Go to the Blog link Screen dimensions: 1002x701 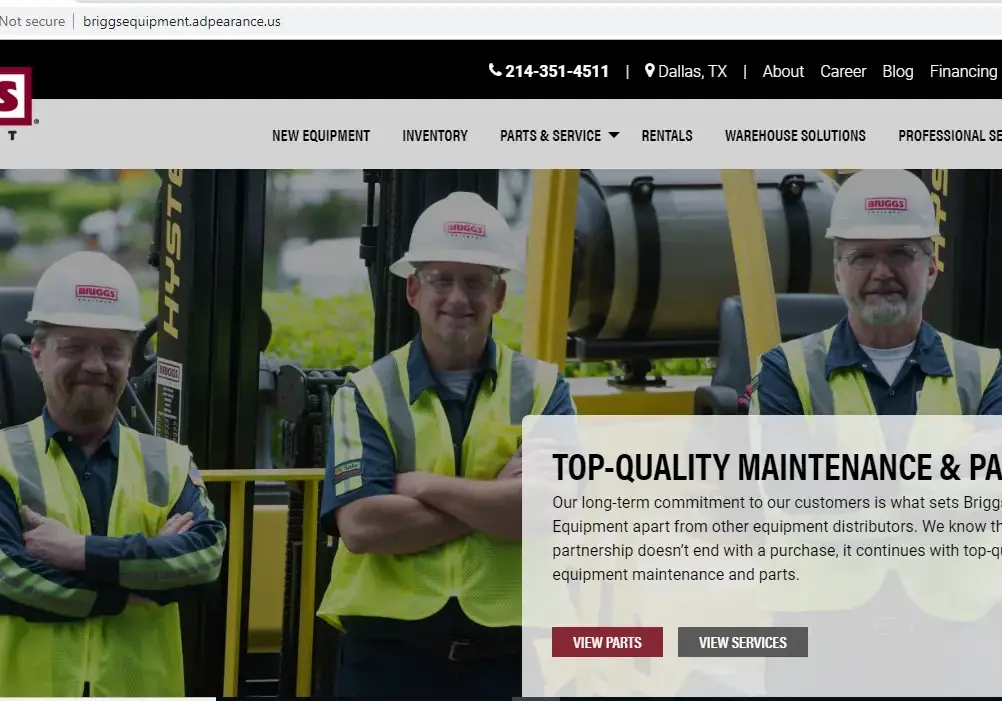click(897, 71)
